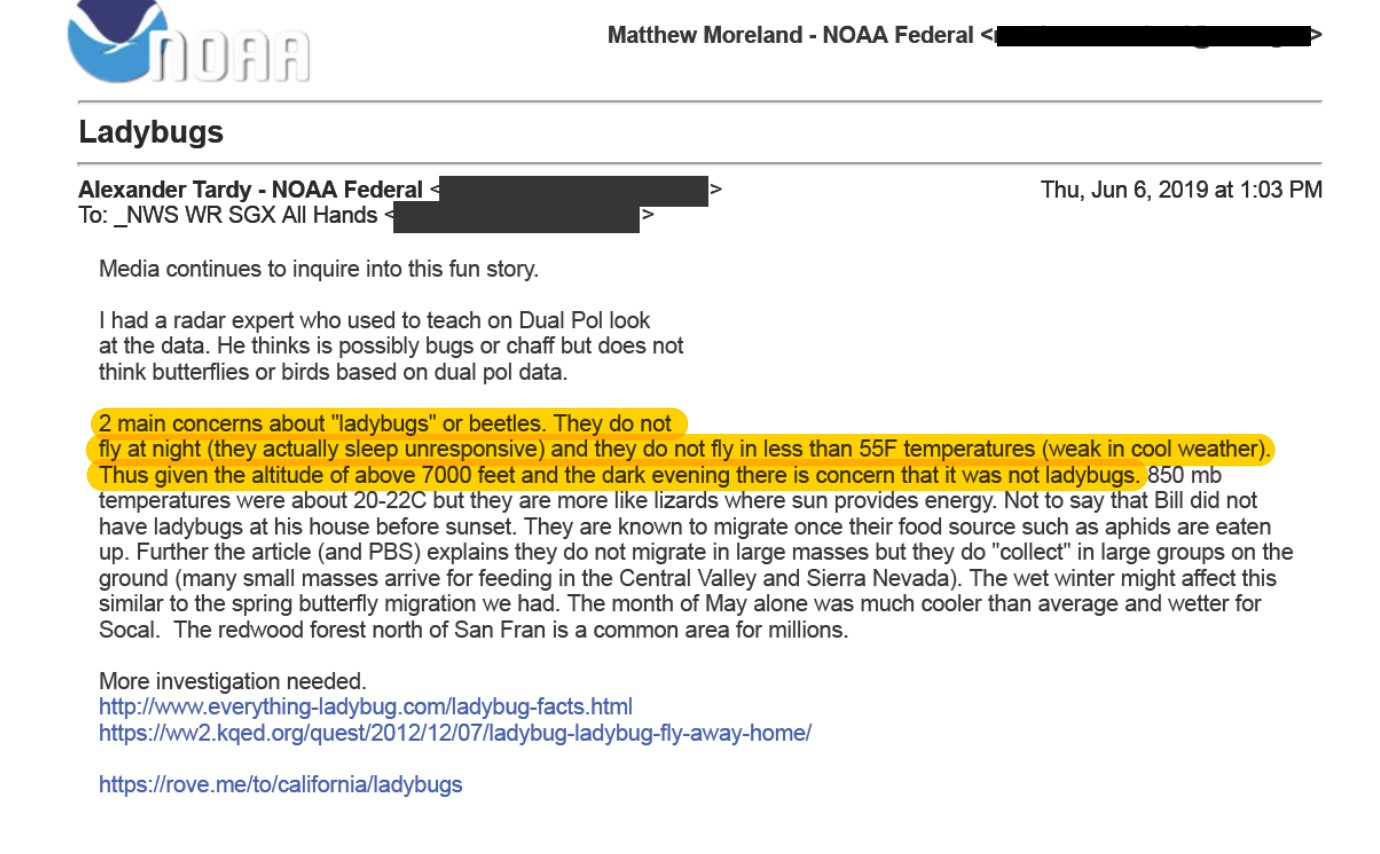1380x854 pixels.
Task: Click the Ladybugs subject heading
Action: click(151, 132)
